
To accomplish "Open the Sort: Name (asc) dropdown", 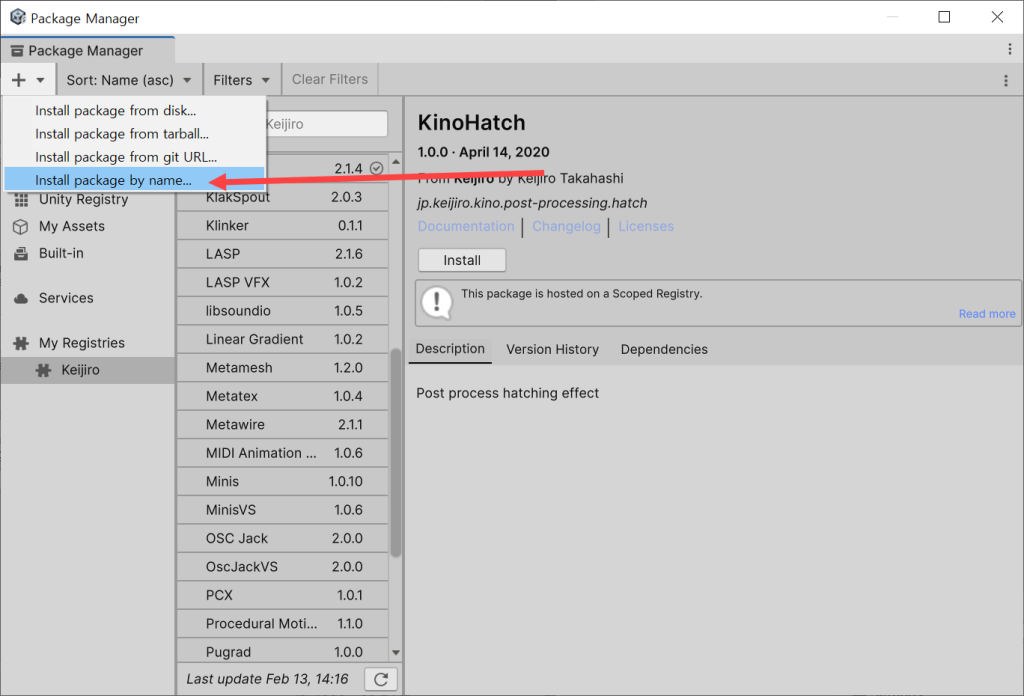I will click(x=130, y=79).
